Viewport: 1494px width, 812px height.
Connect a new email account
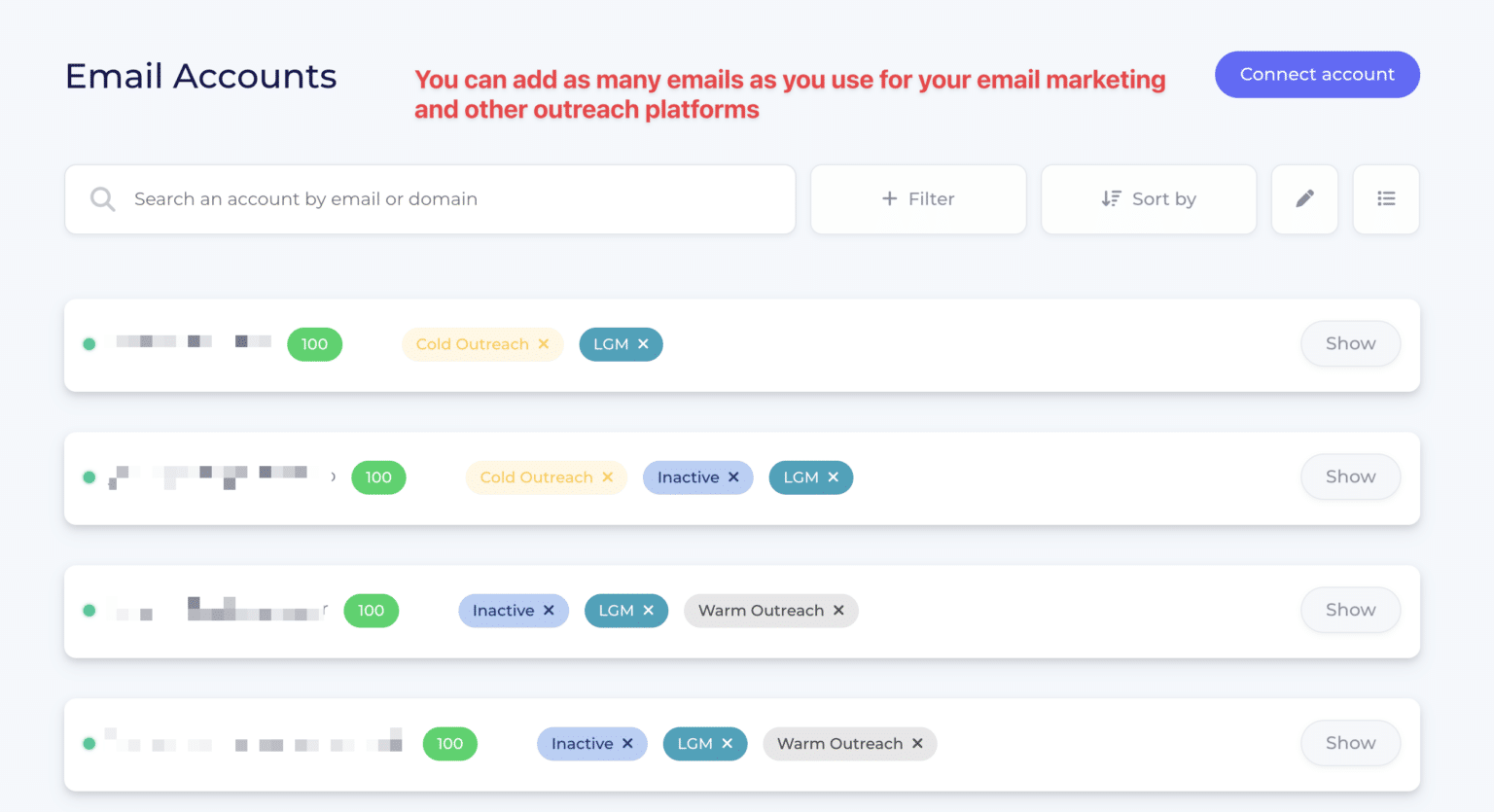coord(1317,74)
